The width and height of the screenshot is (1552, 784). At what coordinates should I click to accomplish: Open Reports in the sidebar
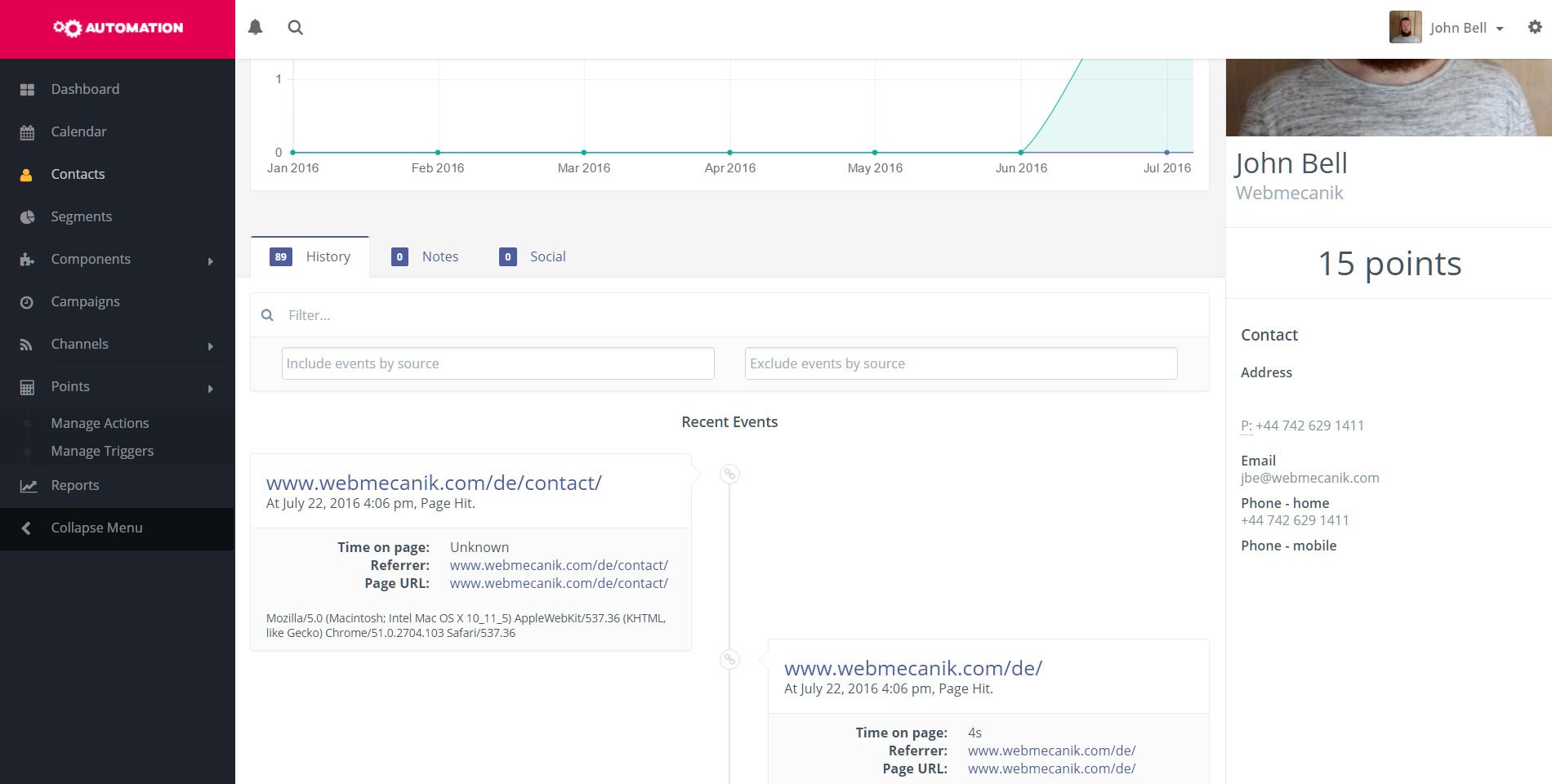pos(74,485)
